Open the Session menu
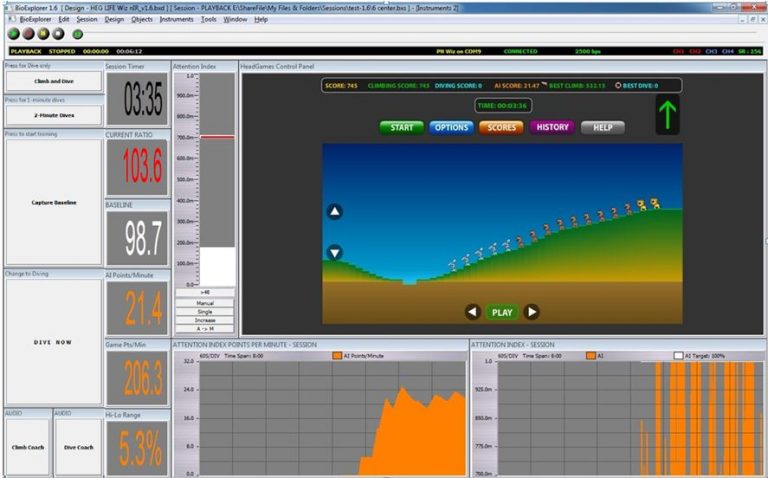 (87, 19)
